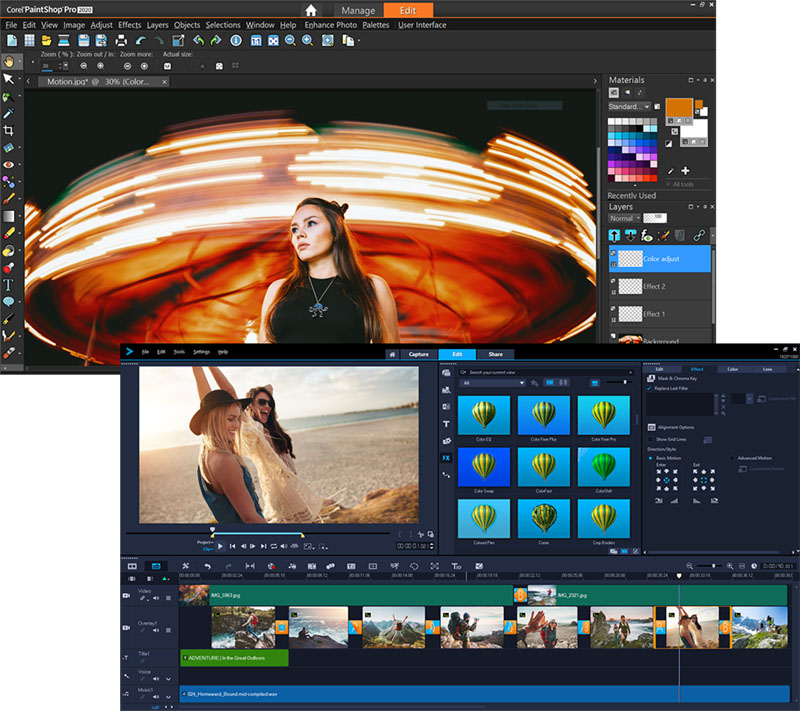
Task: Expand the layer blend mode 'Normal' dropdown
Action: (x=623, y=218)
